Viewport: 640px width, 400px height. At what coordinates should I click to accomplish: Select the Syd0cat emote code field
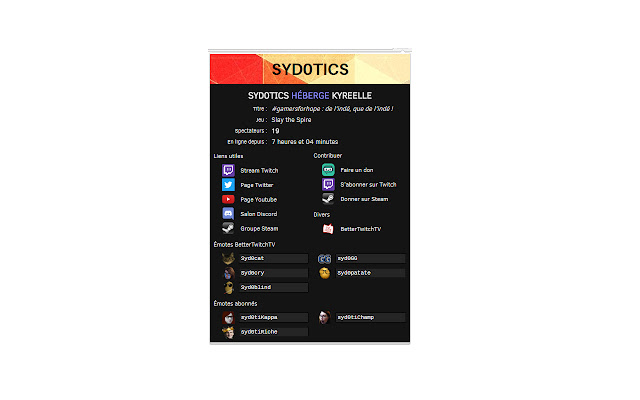[x=273, y=258]
